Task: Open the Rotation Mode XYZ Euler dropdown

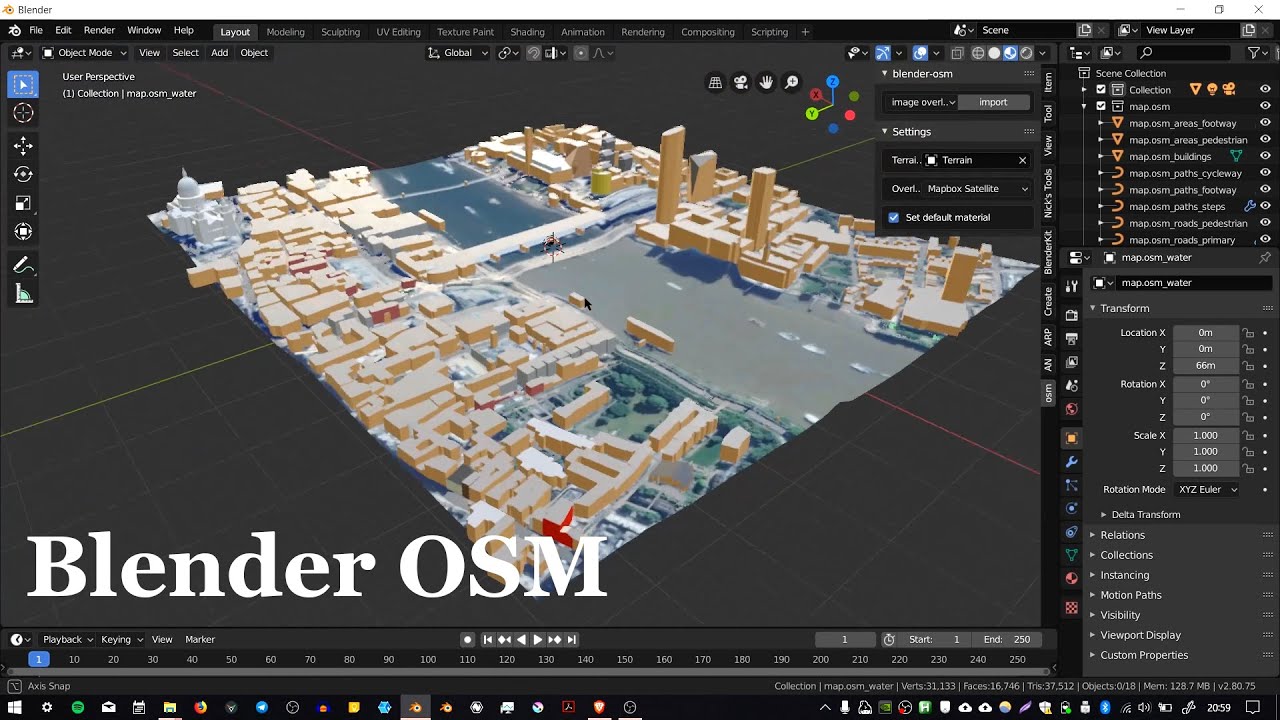Action: pyautogui.click(x=1207, y=490)
